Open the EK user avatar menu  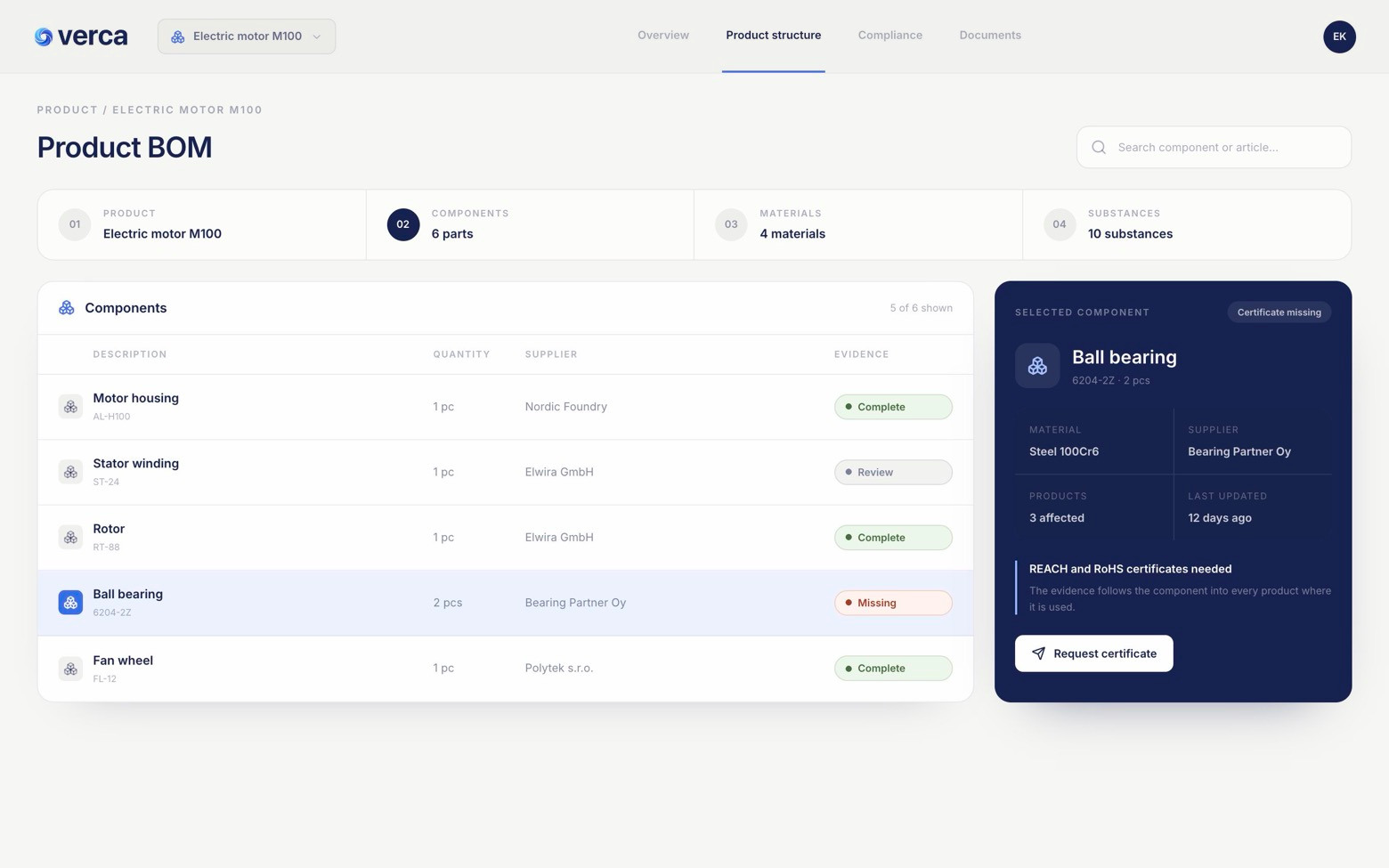click(x=1339, y=37)
